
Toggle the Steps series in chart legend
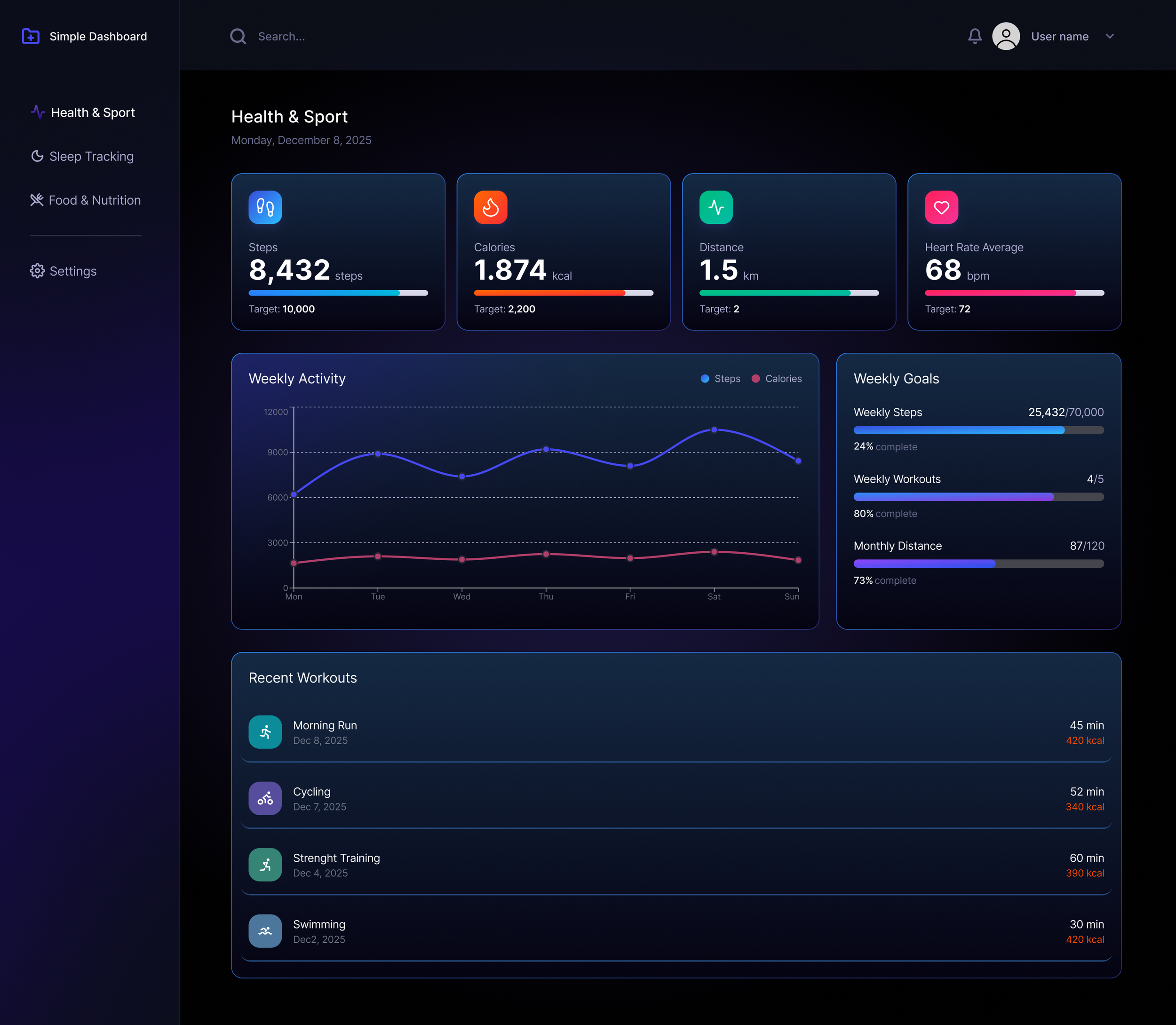pos(721,379)
